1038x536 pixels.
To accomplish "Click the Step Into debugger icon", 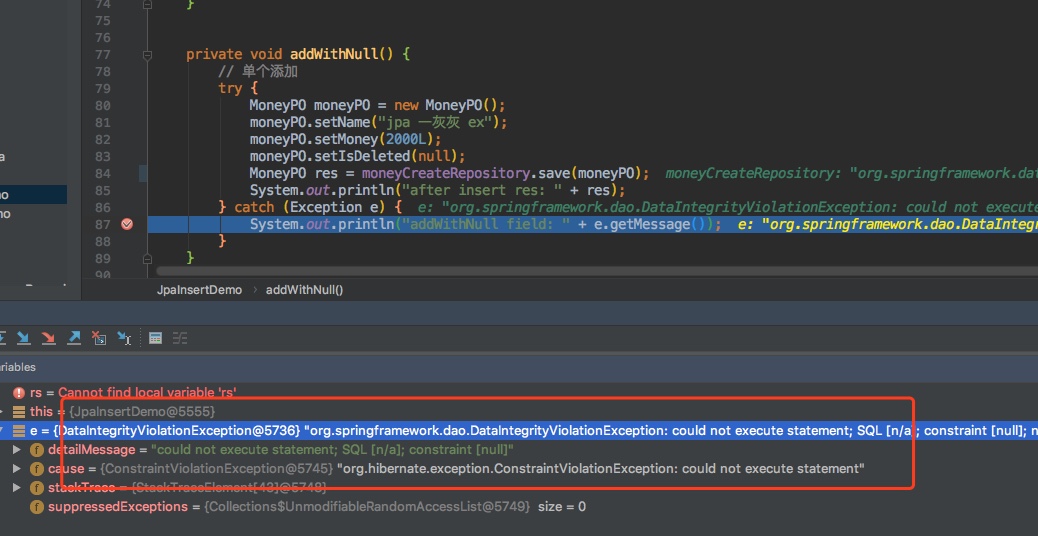I will pos(23,338).
